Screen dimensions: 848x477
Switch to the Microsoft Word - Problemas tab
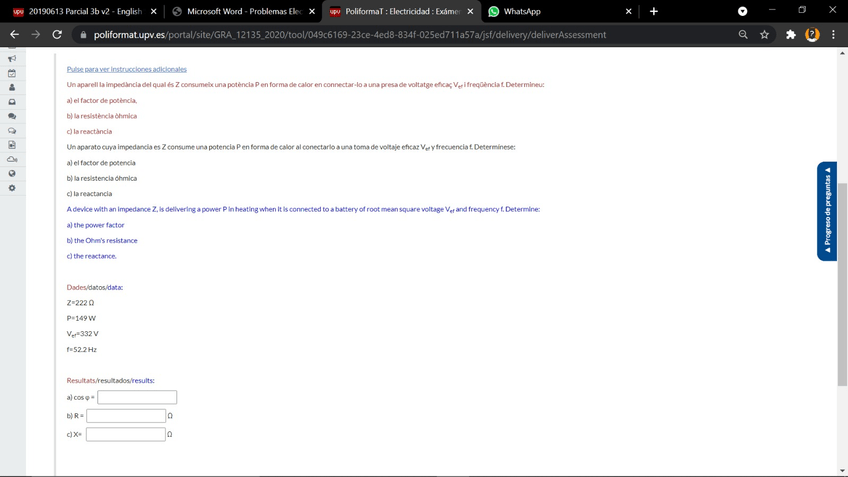tap(243, 12)
